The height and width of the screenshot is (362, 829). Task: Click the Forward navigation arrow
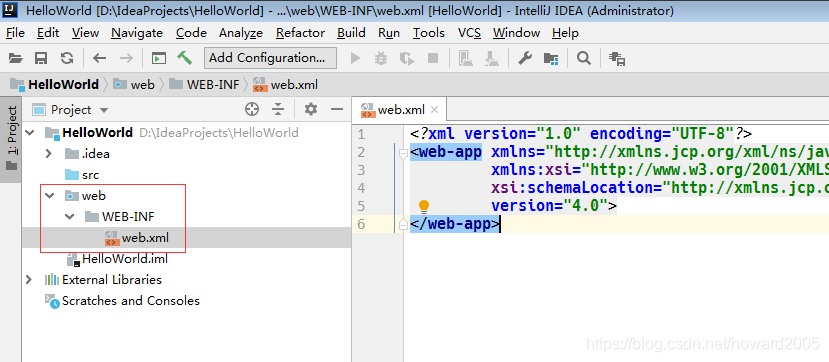(x=126, y=59)
